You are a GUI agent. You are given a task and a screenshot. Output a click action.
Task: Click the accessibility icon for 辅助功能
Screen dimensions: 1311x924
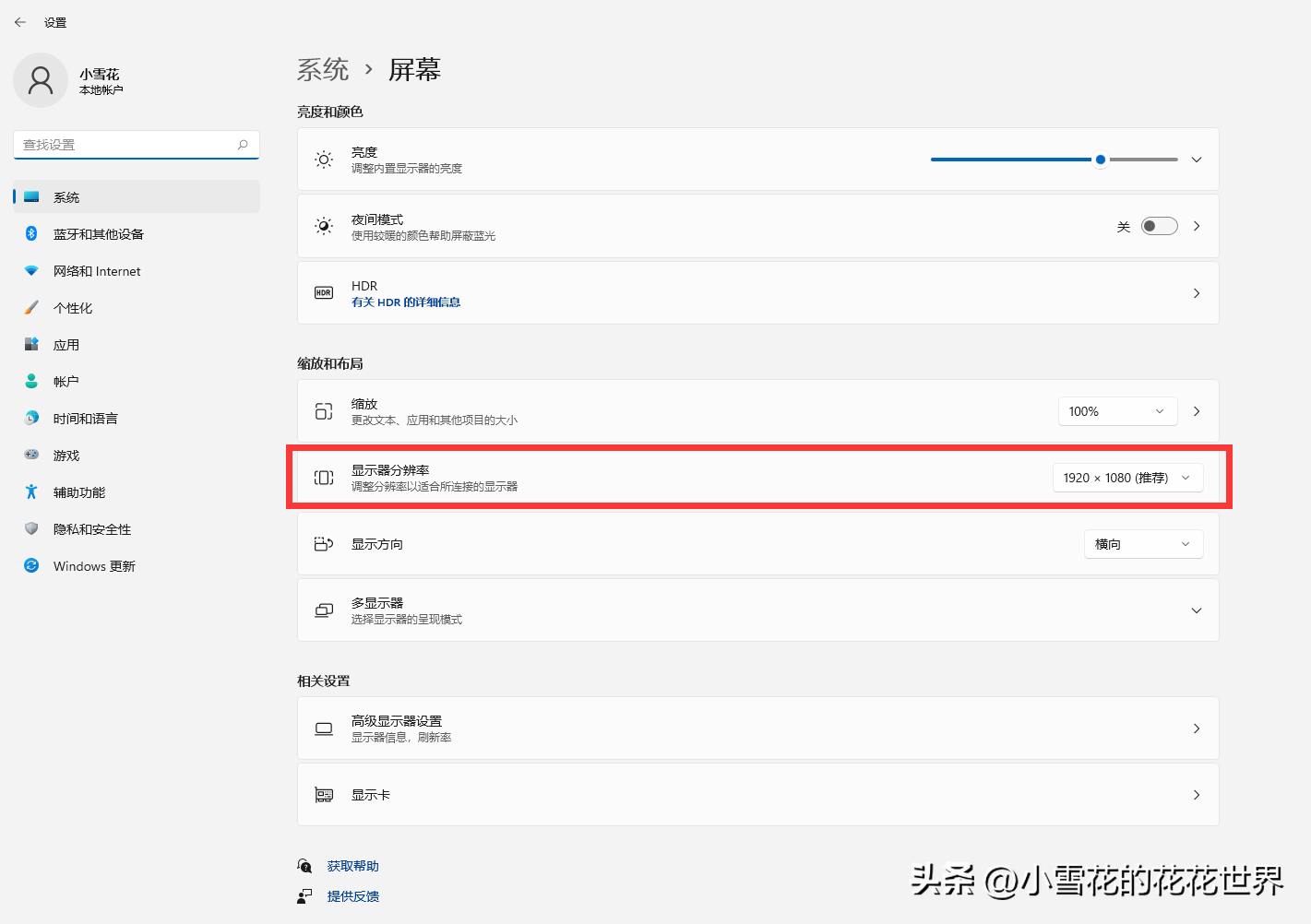(x=31, y=492)
